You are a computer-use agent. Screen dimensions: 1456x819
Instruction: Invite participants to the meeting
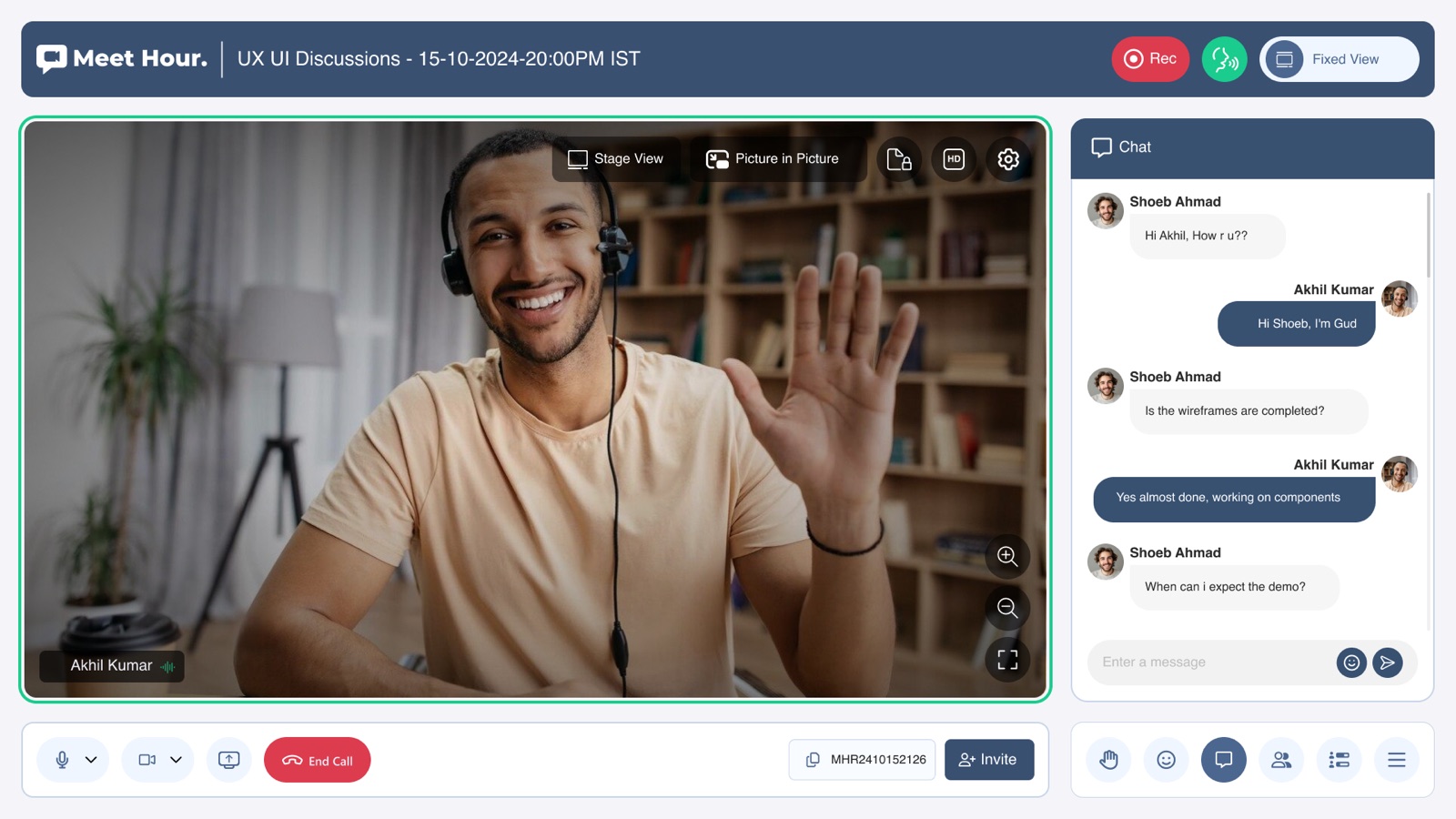pos(989,760)
